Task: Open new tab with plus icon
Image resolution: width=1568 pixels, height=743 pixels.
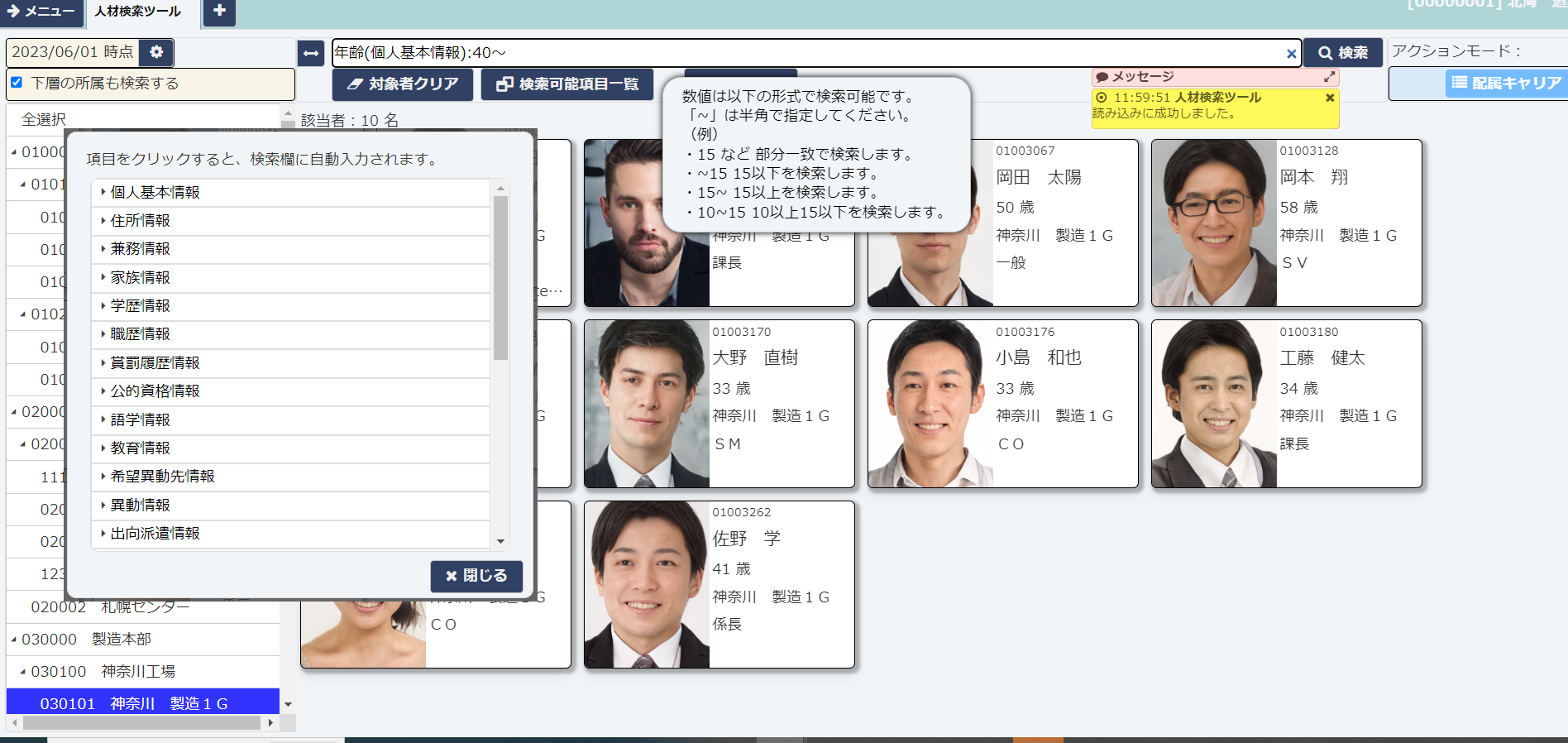Action: pyautogui.click(x=219, y=11)
